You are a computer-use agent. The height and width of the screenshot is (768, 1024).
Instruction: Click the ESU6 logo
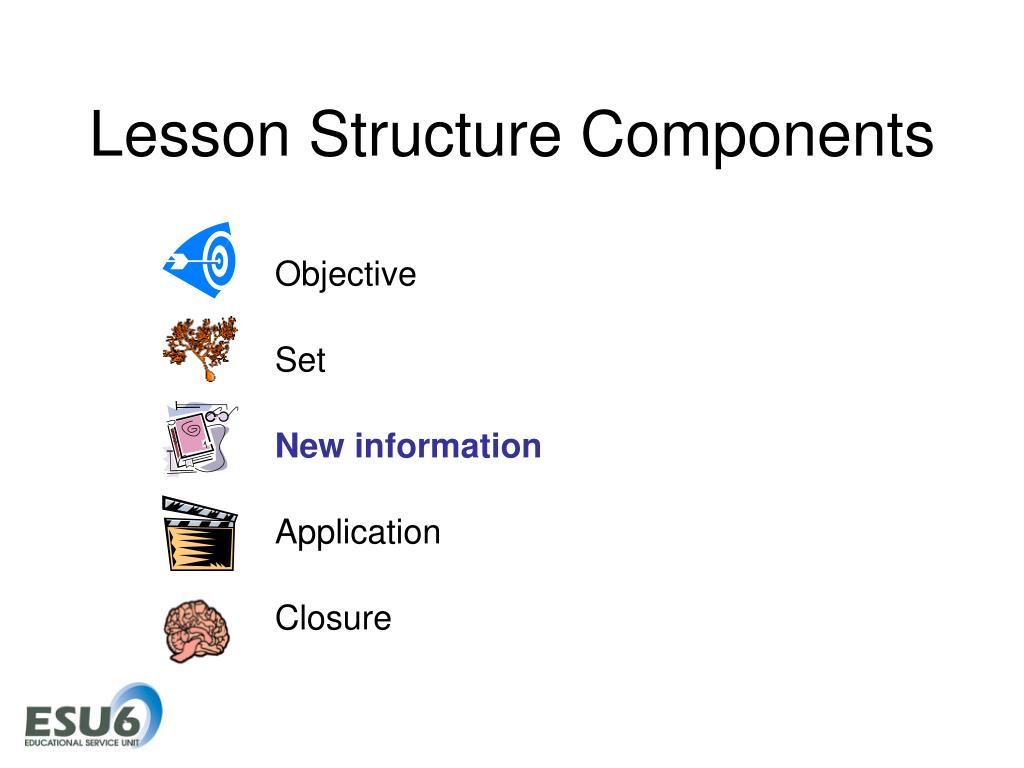click(x=93, y=716)
